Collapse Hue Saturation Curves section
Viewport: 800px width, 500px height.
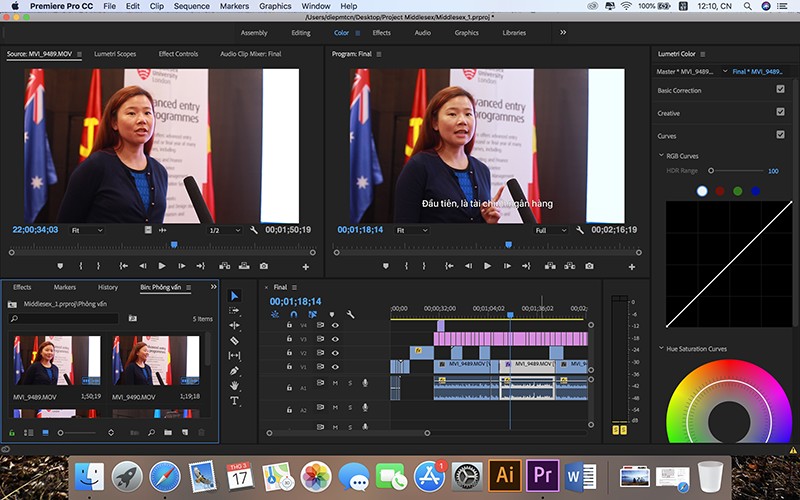(661, 348)
